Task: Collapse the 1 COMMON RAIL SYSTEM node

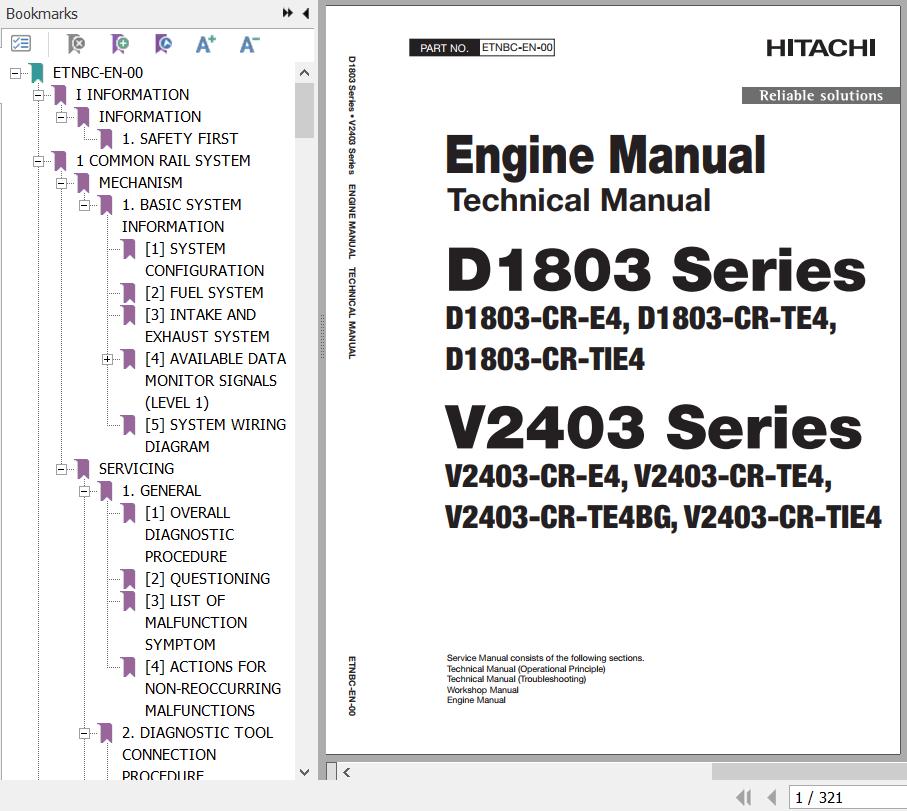Action: point(38,161)
